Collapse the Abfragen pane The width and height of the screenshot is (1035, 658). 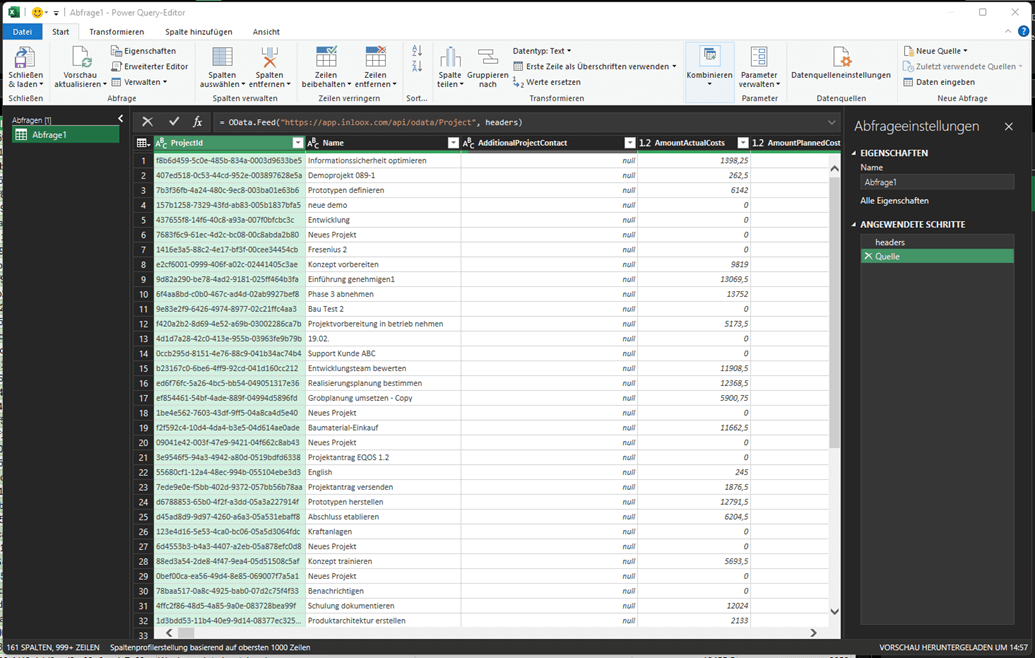120,119
